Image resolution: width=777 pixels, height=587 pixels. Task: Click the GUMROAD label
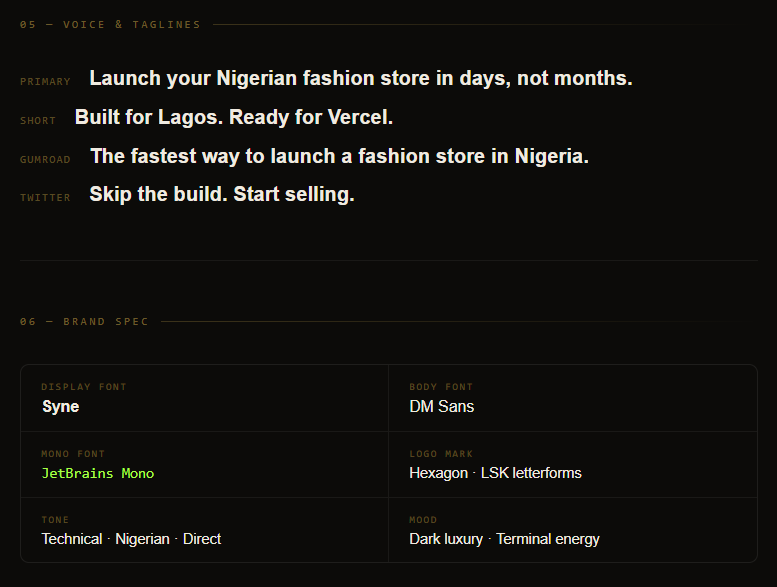(45, 160)
